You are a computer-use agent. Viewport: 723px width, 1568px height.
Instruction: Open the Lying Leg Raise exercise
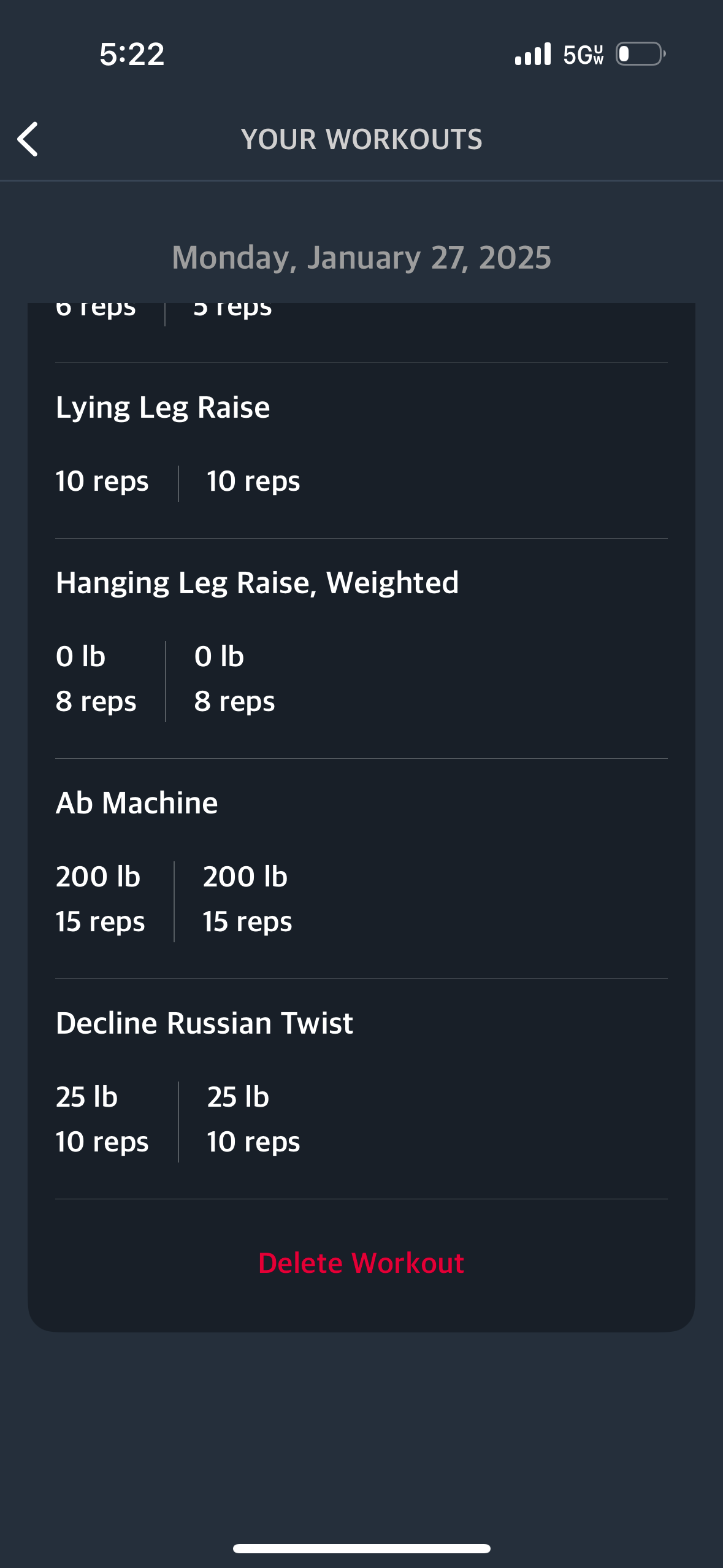coord(163,407)
